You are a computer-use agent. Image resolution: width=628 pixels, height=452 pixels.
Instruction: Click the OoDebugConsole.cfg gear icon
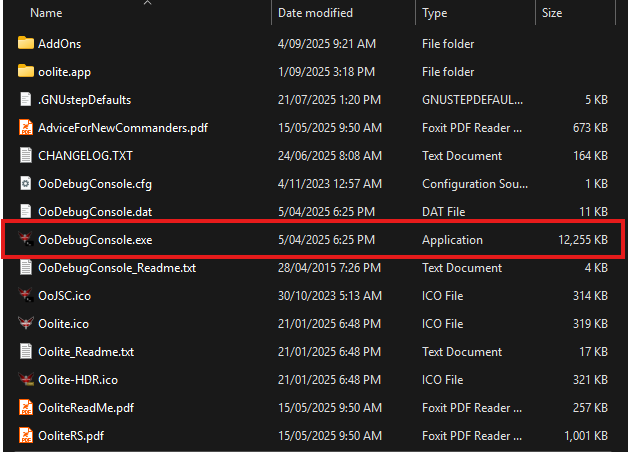(x=26, y=183)
